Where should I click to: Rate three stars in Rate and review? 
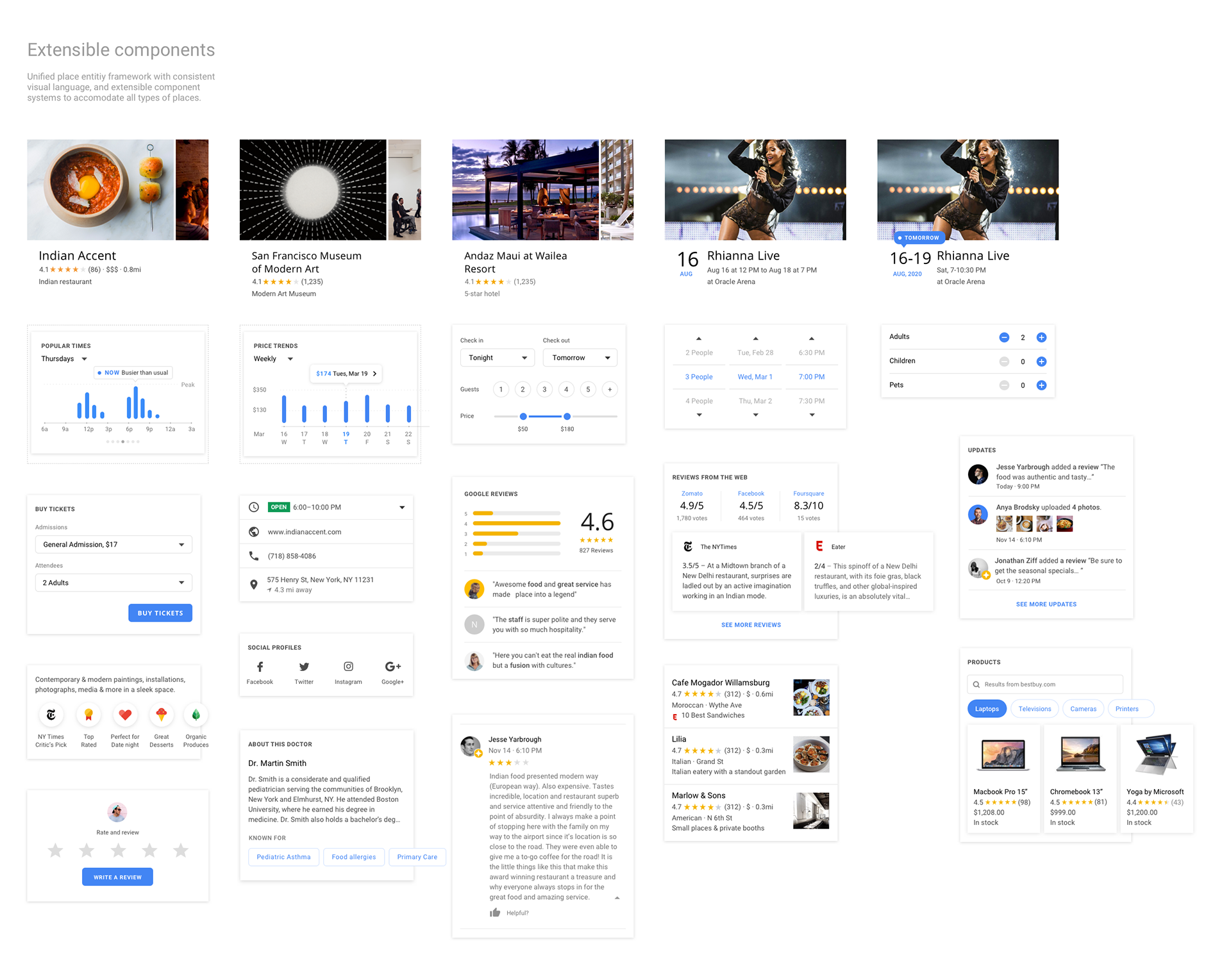click(118, 850)
